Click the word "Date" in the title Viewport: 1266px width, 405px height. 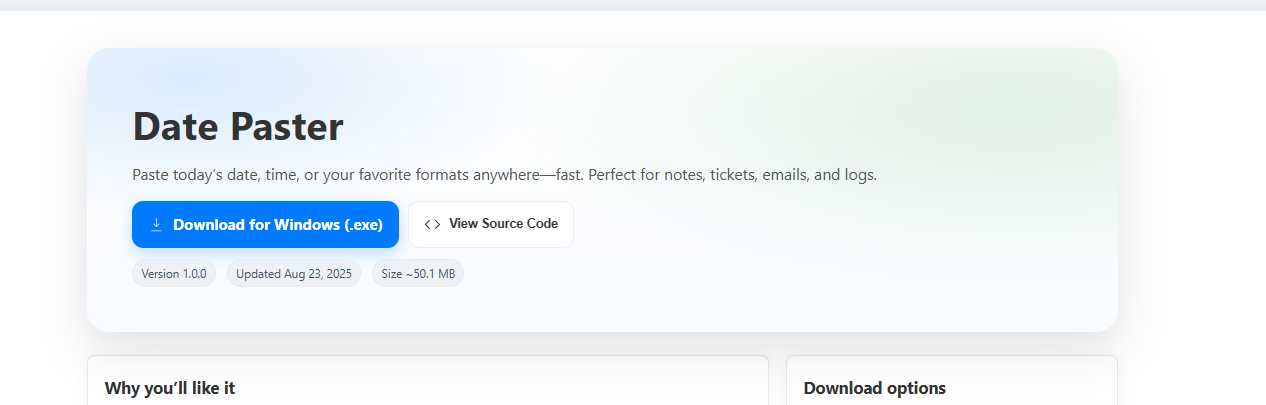coord(176,127)
